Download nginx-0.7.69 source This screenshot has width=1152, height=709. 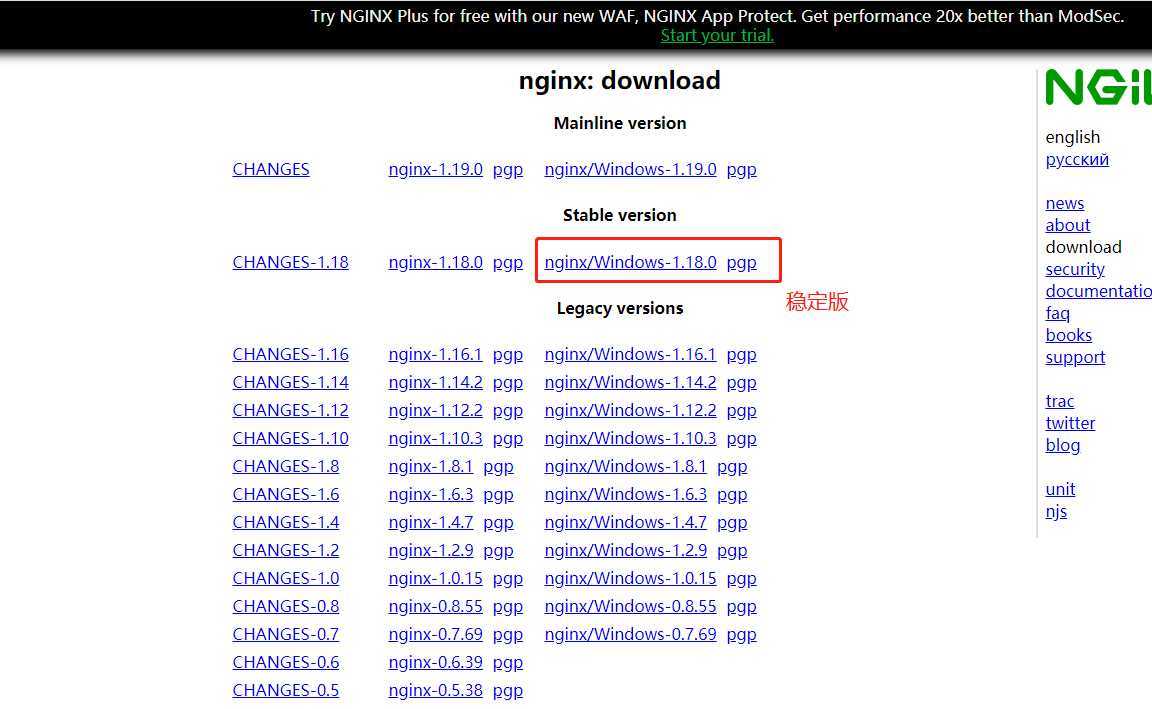tap(436, 634)
